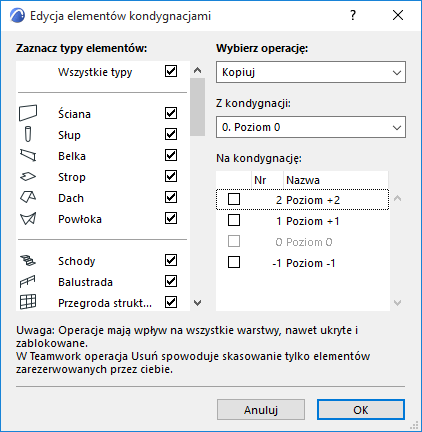Uncheck the Balustrada checkbox
This screenshot has height=432, width=422.
[x=171, y=281]
